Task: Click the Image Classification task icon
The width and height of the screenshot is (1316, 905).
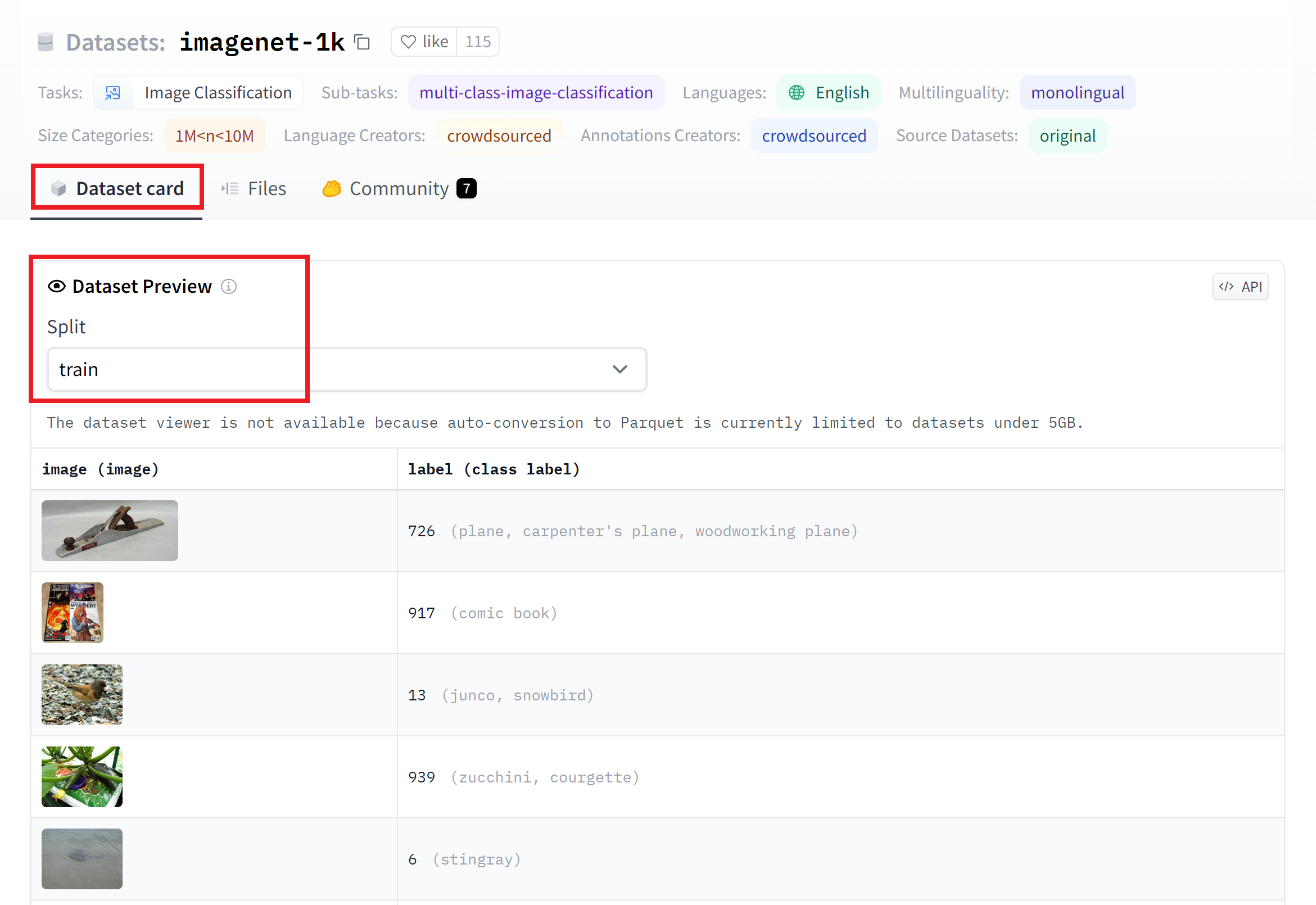Action: click(113, 92)
